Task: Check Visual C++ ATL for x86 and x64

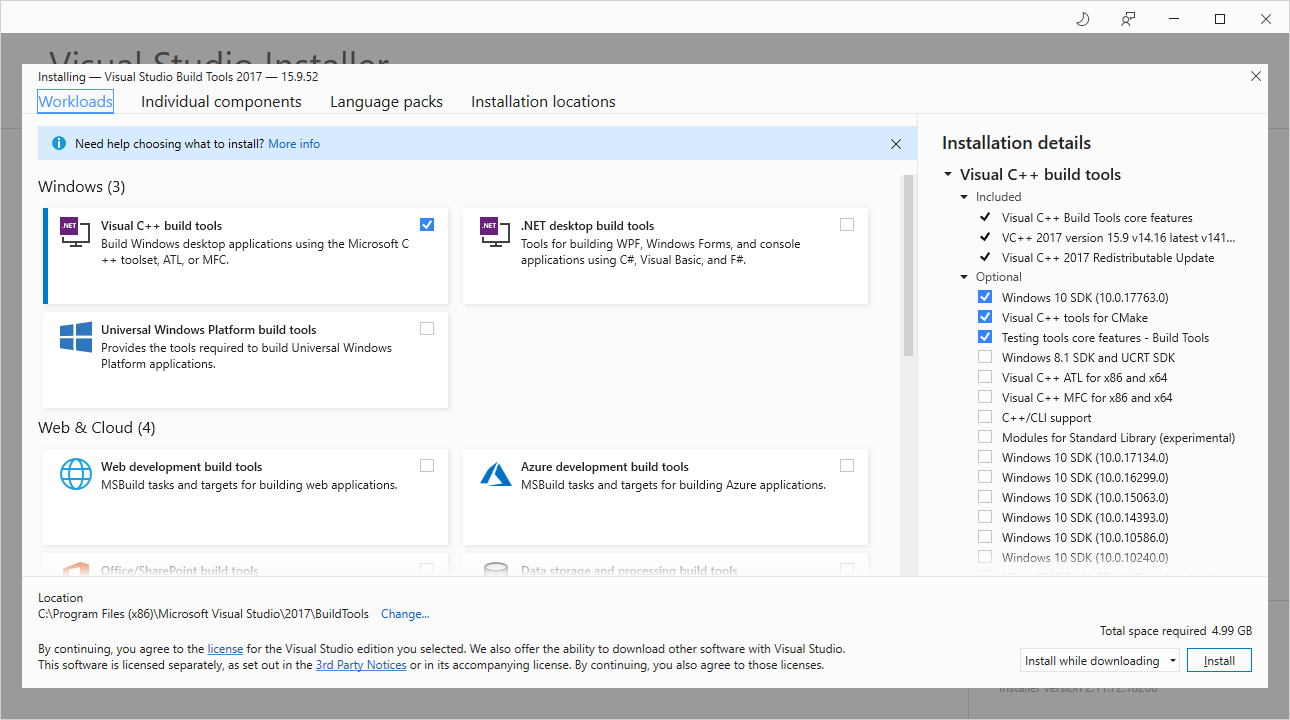Action: point(985,377)
